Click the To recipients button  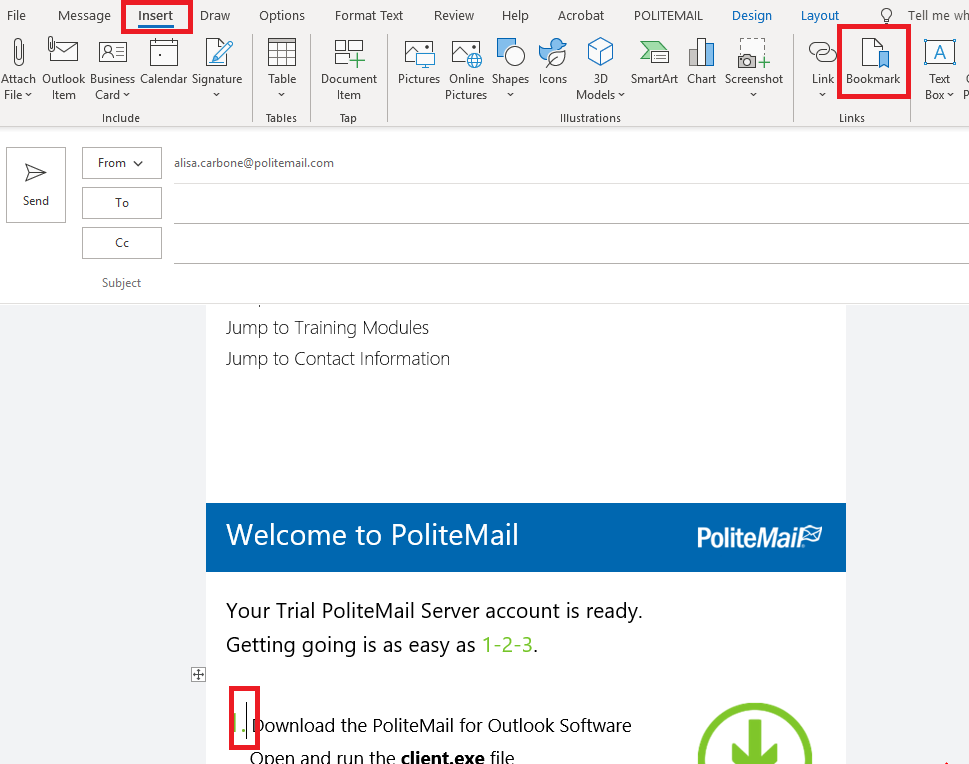(x=122, y=203)
